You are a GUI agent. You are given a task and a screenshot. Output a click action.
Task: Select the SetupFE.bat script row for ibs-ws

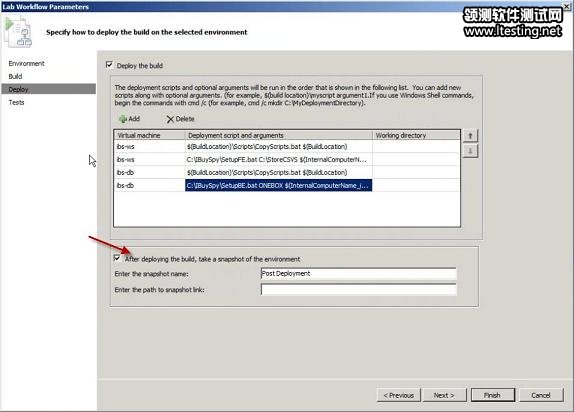click(287, 160)
